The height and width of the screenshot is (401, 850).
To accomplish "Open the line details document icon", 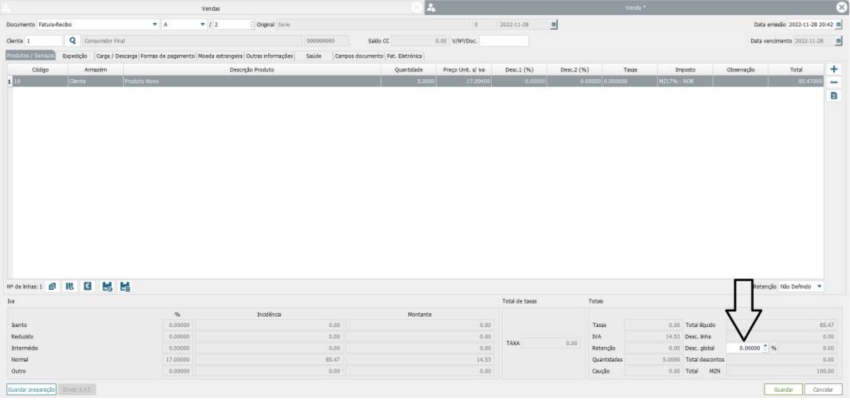I will (835, 95).
